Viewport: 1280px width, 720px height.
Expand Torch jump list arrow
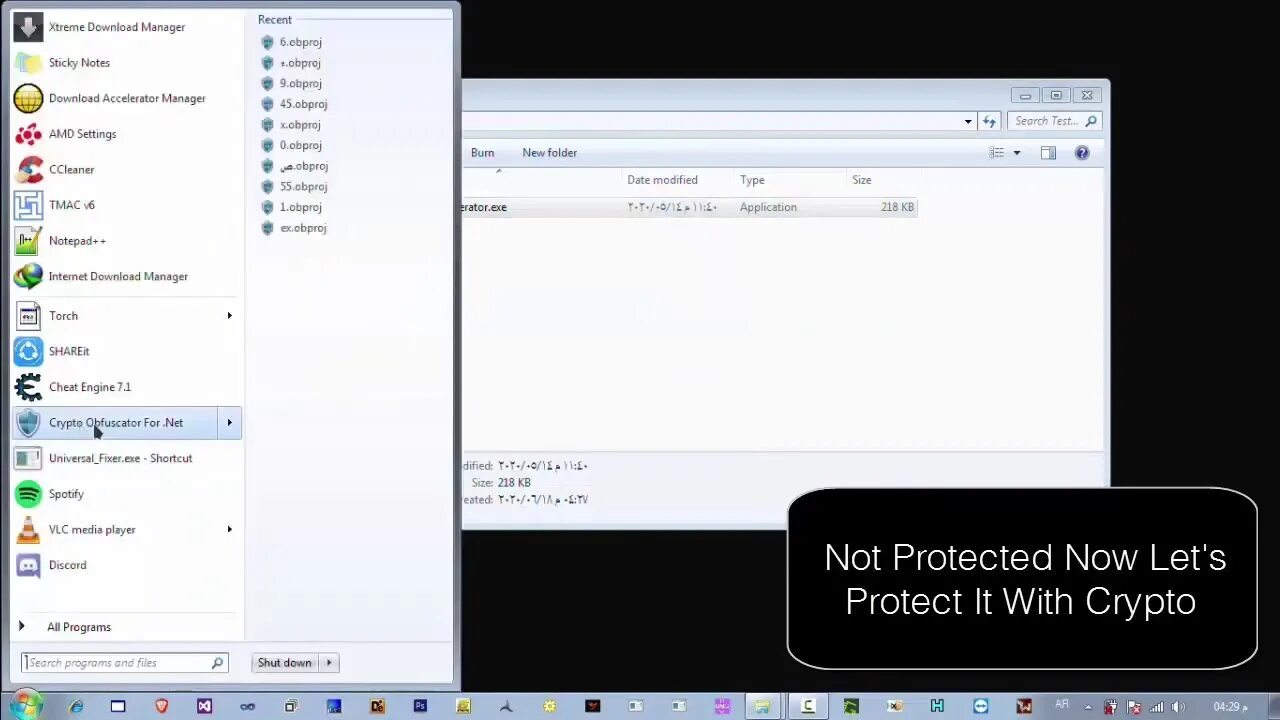[x=229, y=316]
